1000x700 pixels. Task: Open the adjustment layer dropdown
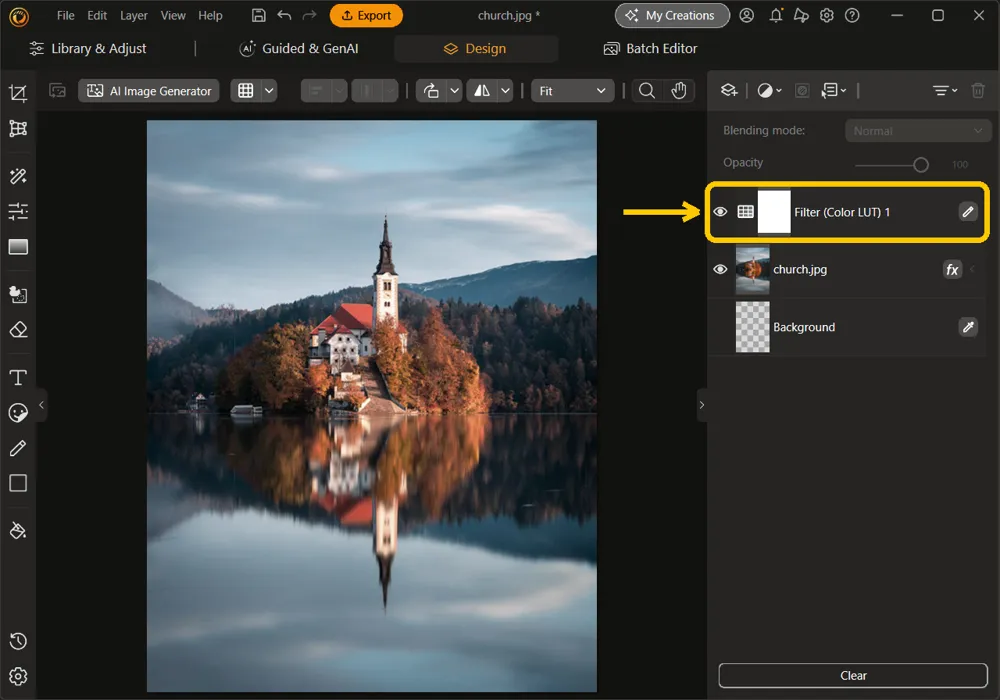769,91
